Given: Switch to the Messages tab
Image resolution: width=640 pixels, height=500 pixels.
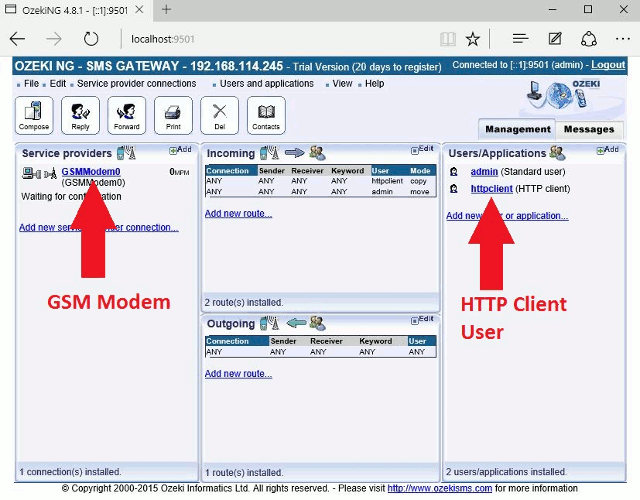Looking at the screenshot, I should coord(589,129).
